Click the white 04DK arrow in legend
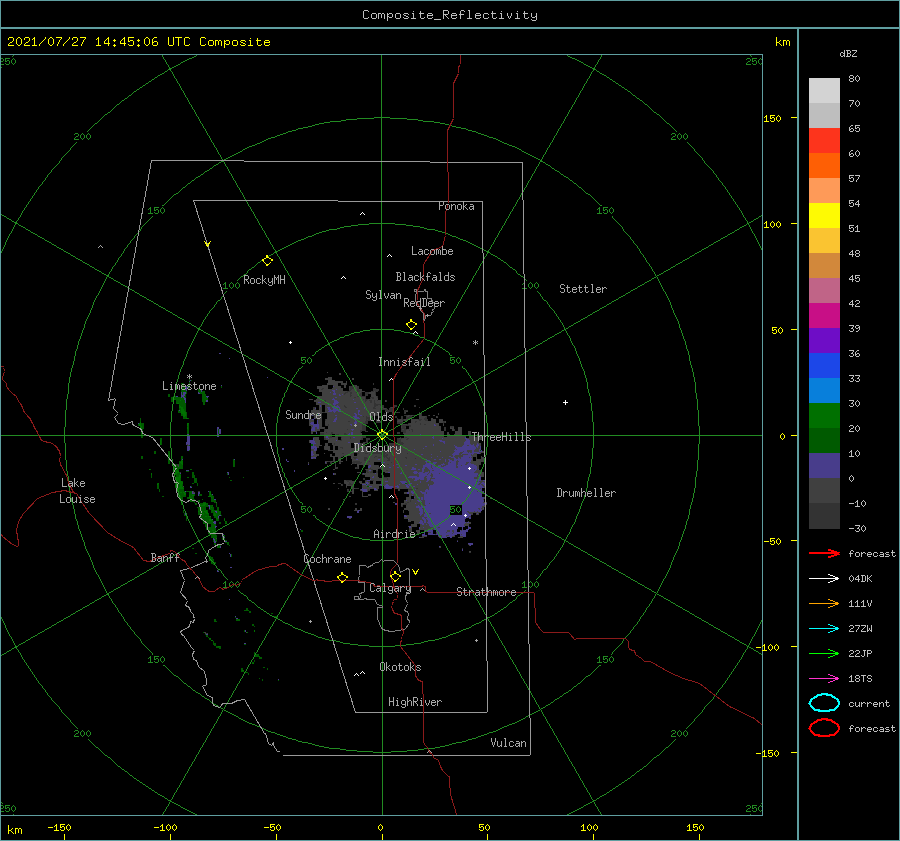The height and width of the screenshot is (841, 900). pyautogui.click(x=824, y=578)
